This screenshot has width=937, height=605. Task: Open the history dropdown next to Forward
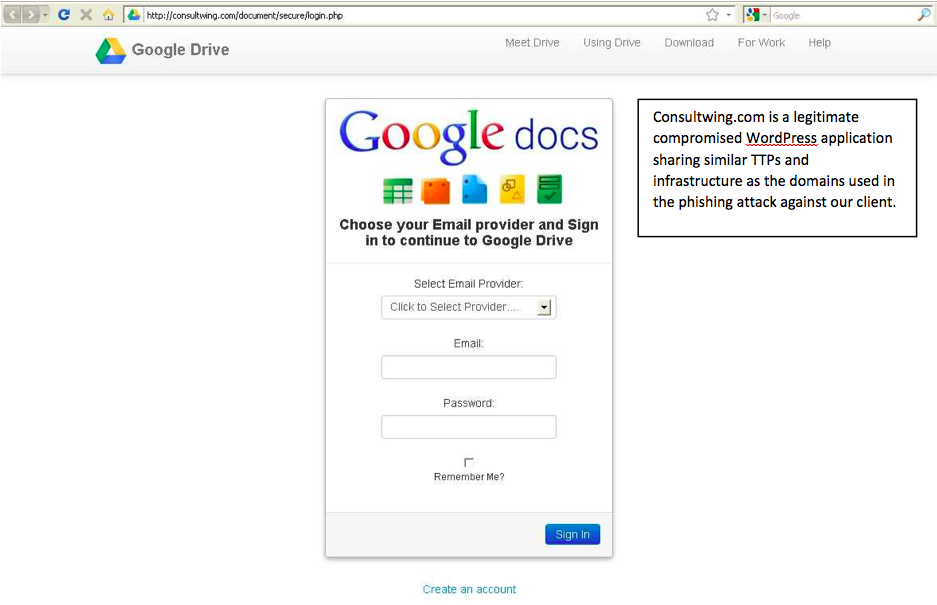click(45, 15)
